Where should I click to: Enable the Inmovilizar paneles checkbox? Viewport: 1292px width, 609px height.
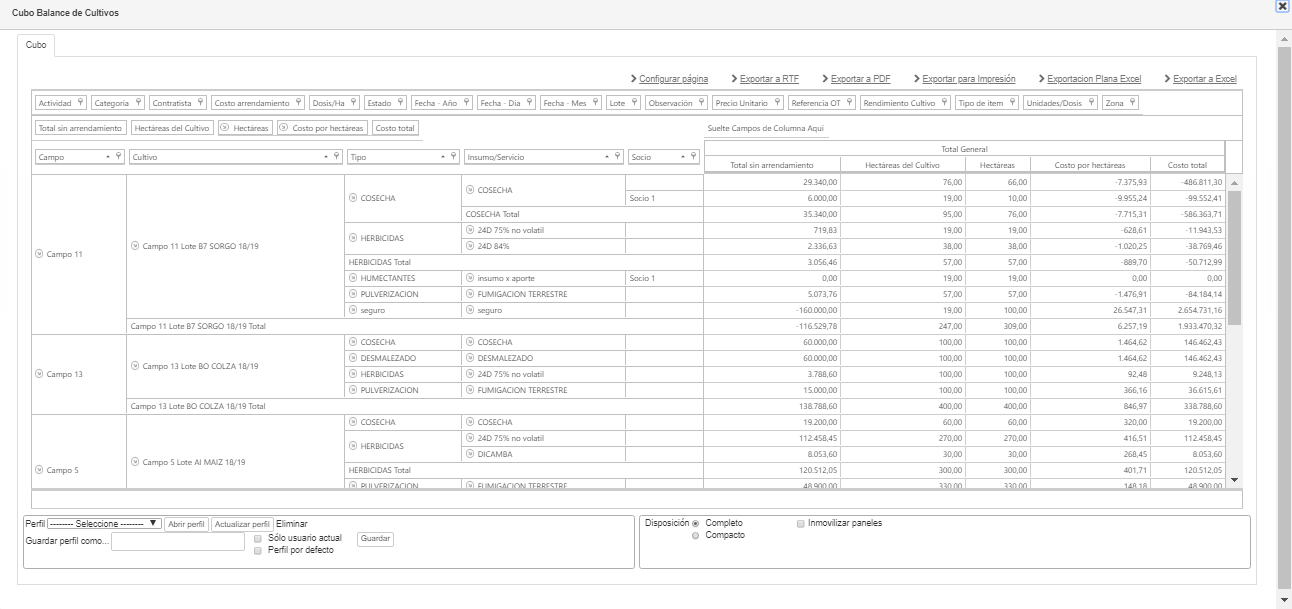(800, 523)
